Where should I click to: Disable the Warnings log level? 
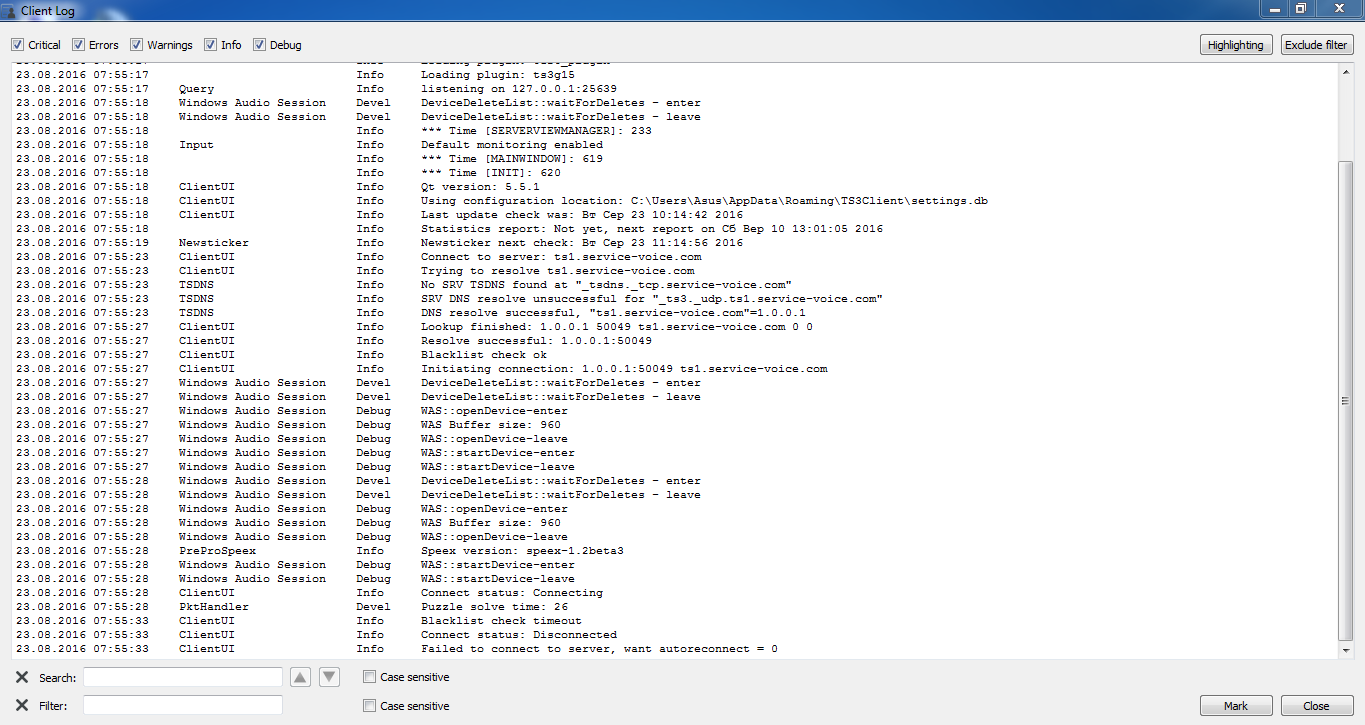pyautogui.click(x=137, y=45)
